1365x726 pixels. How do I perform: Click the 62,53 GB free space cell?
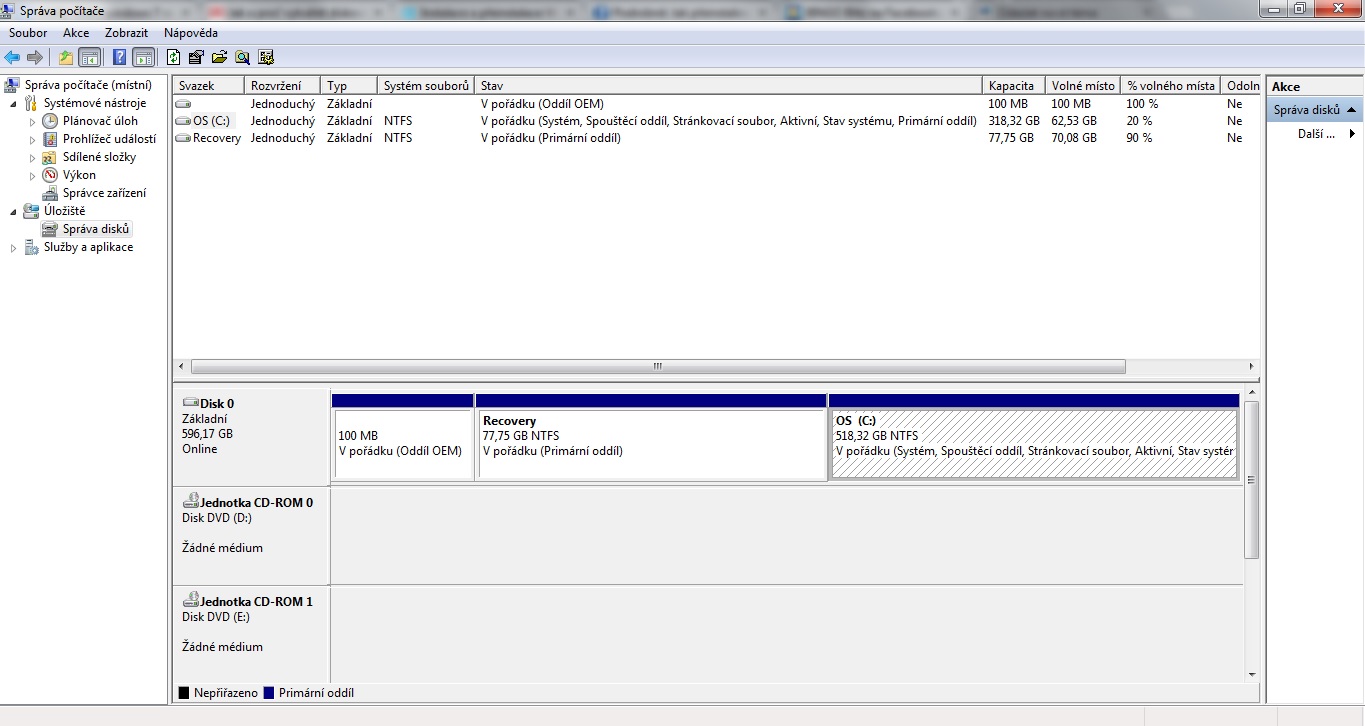click(1074, 121)
